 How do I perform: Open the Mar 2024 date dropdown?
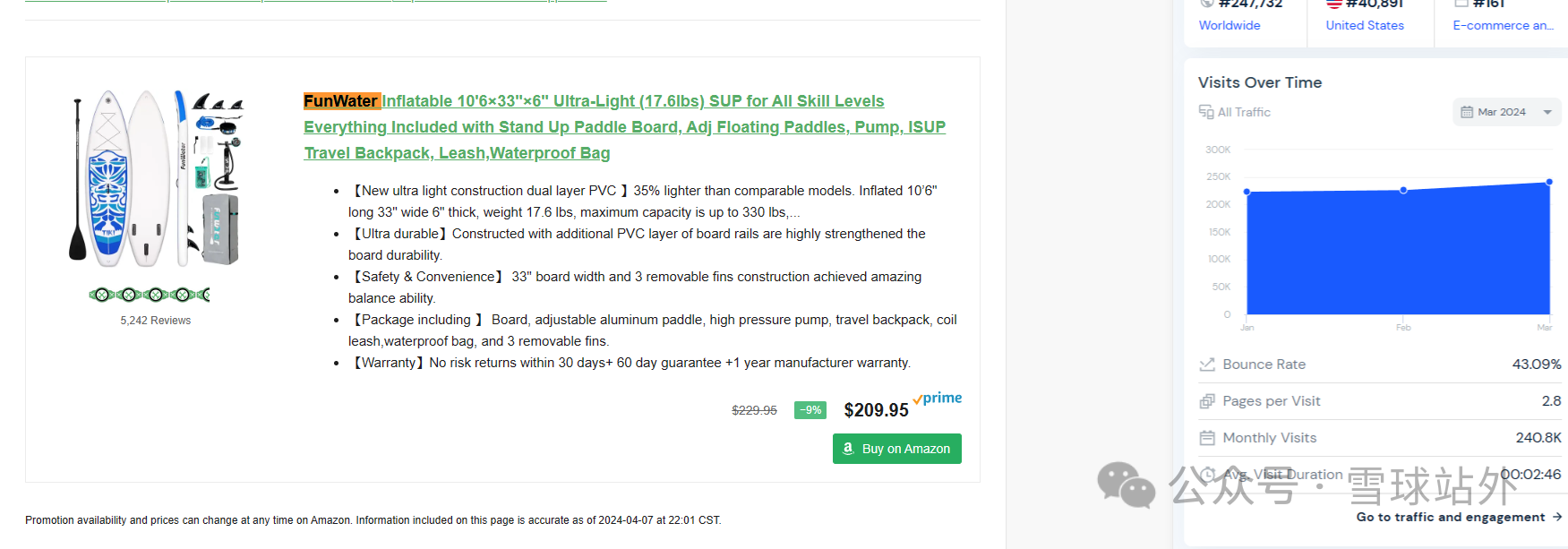[x=1503, y=112]
